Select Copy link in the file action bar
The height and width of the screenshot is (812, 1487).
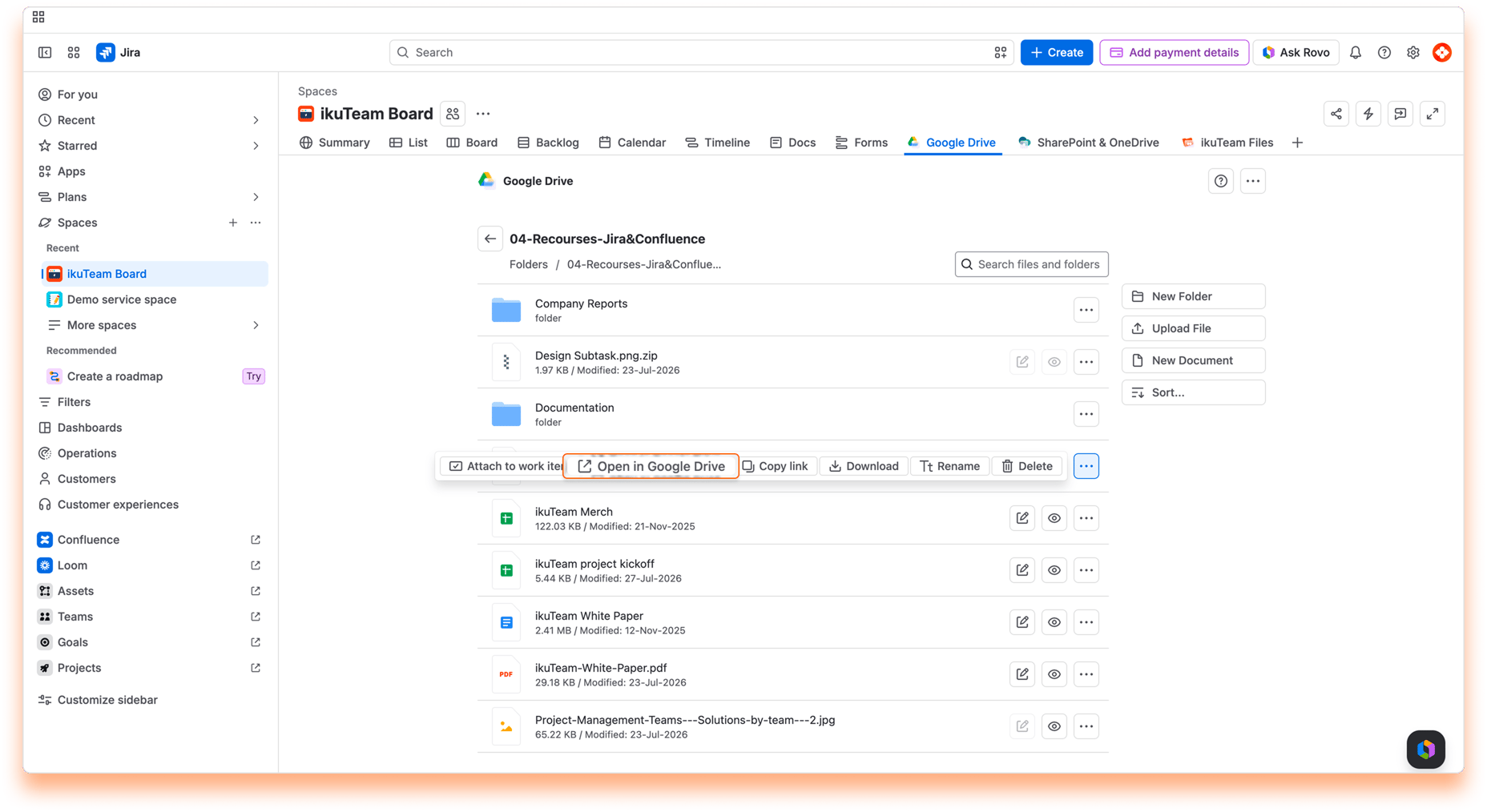[x=776, y=466]
